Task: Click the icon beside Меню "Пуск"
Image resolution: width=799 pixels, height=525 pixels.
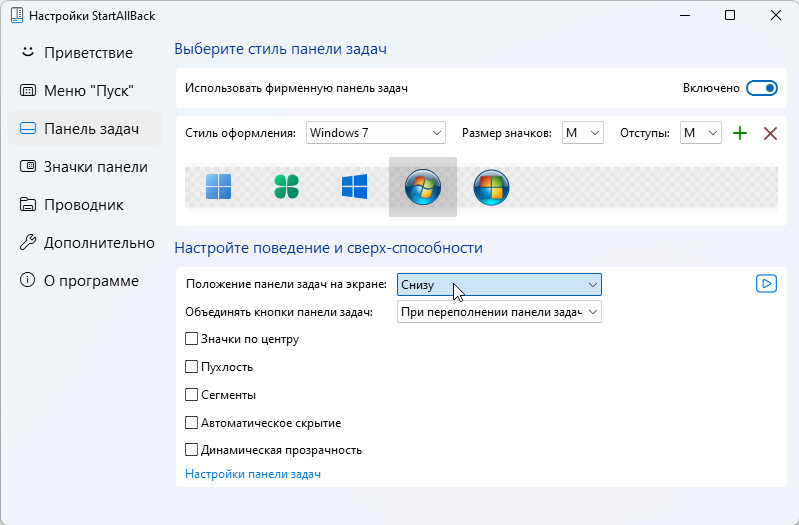Action: coord(28,91)
